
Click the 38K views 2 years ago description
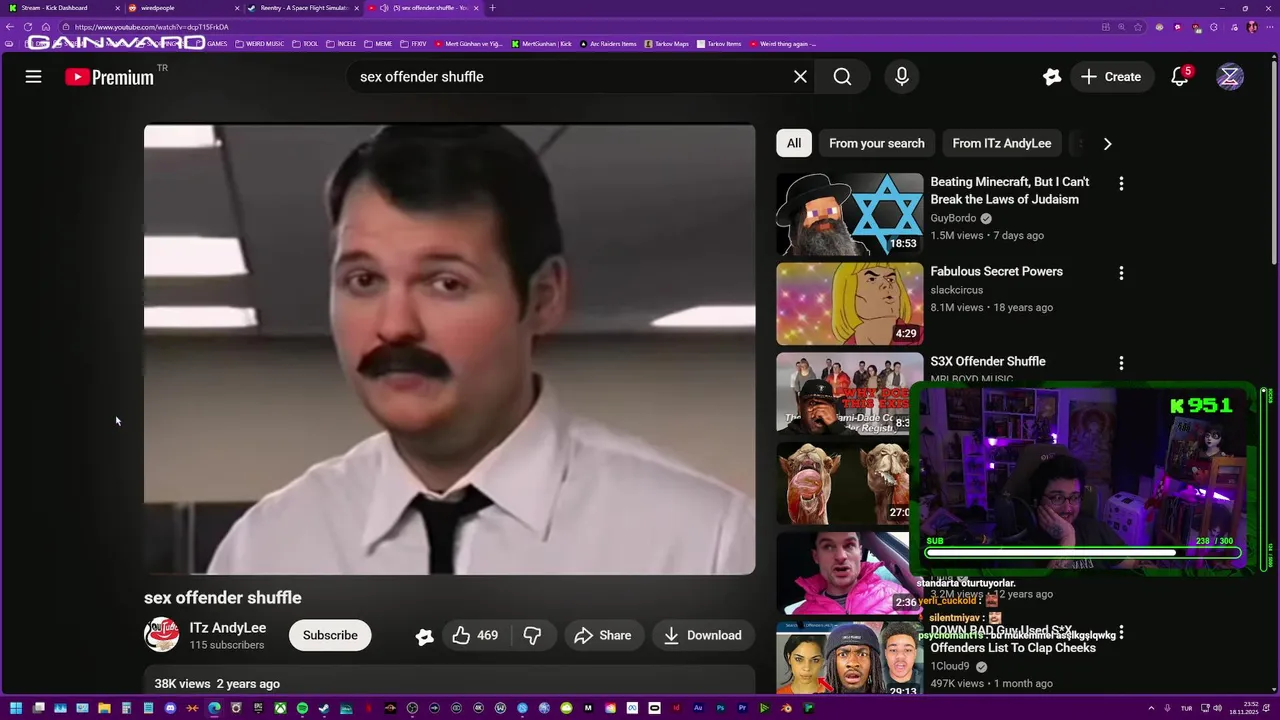pos(217,684)
